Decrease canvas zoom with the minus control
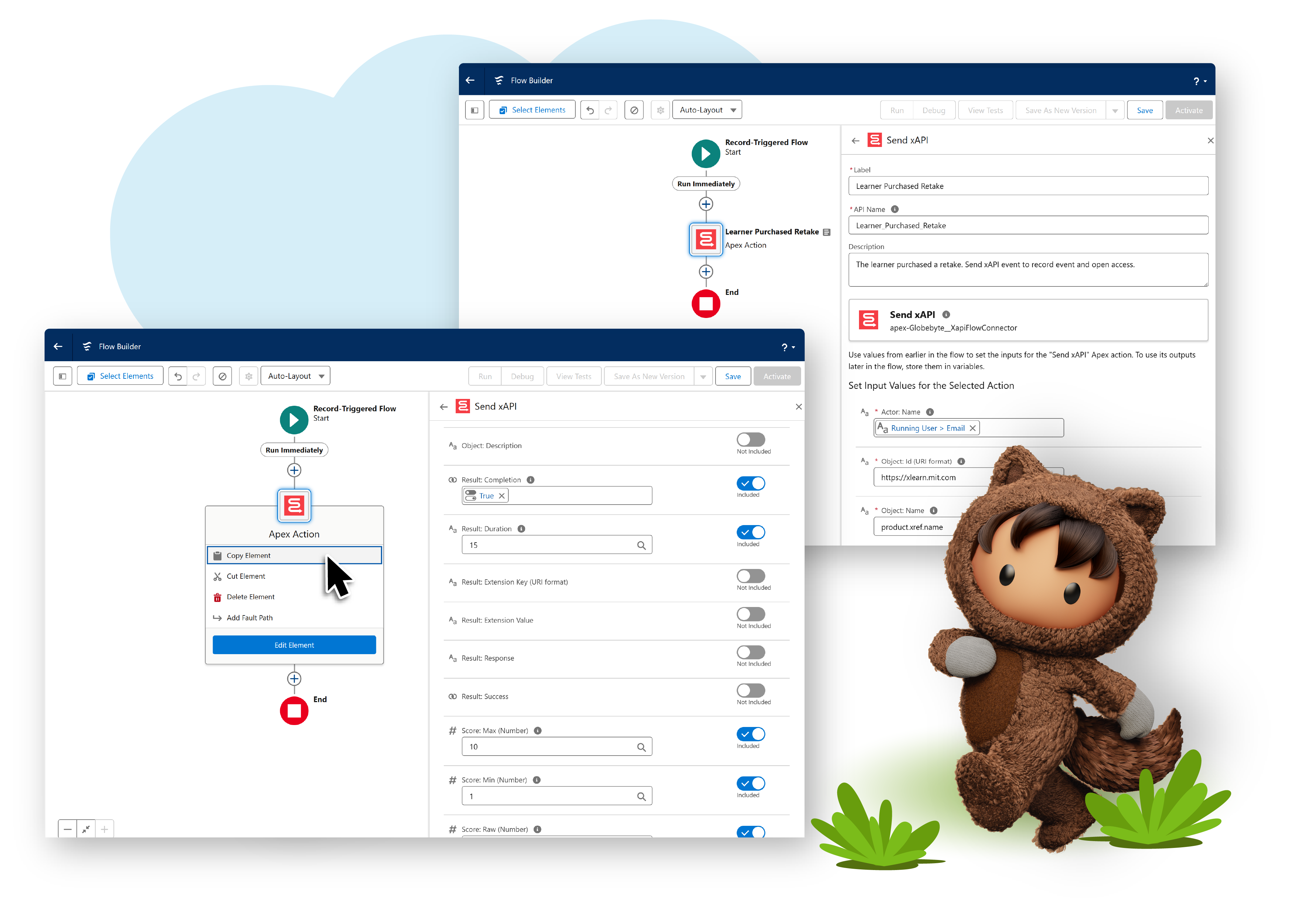The height and width of the screenshot is (924, 1301). [68, 829]
